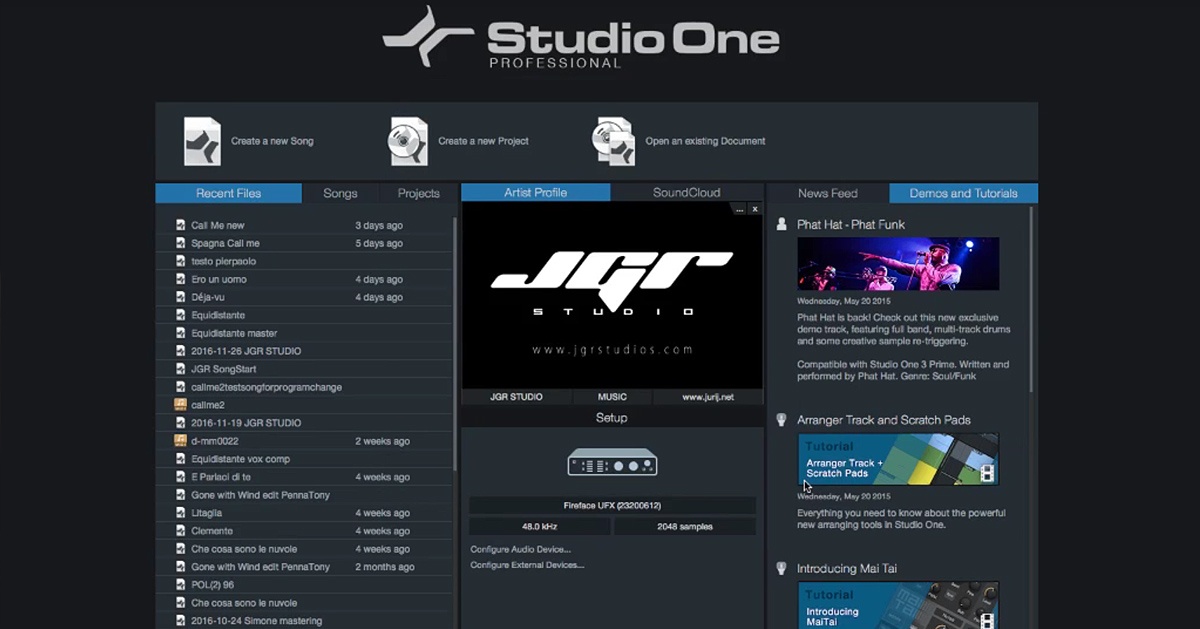The image size is (1200, 629).
Task: Close the artist profile image with X
Action: tap(755, 209)
